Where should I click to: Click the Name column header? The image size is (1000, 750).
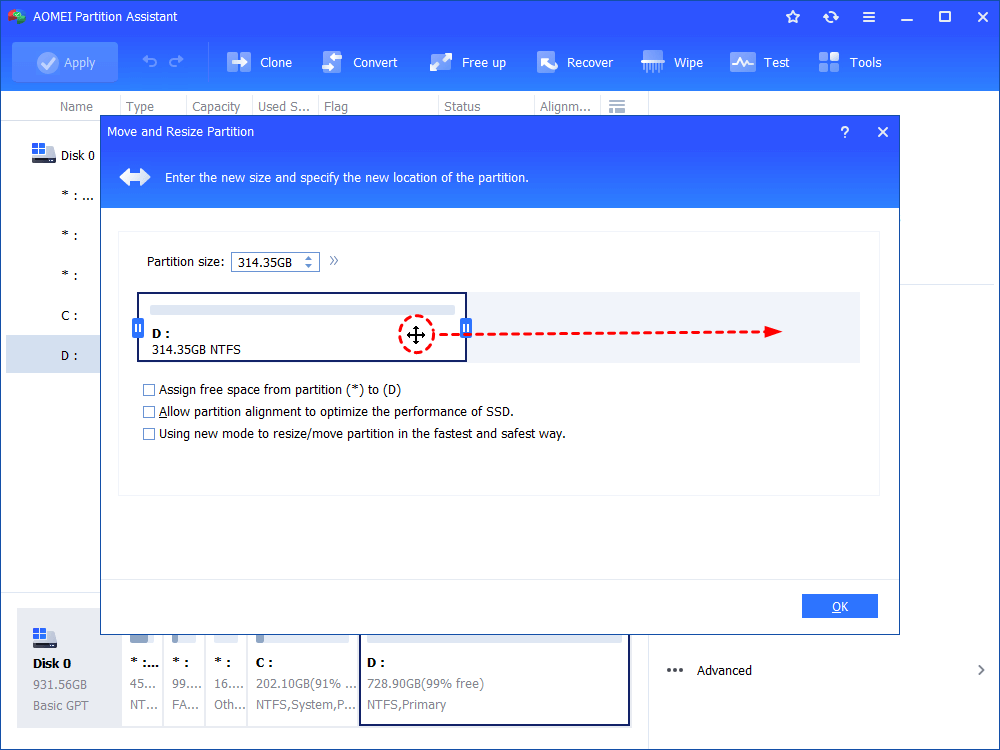pyautogui.click(x=76, y=107)
